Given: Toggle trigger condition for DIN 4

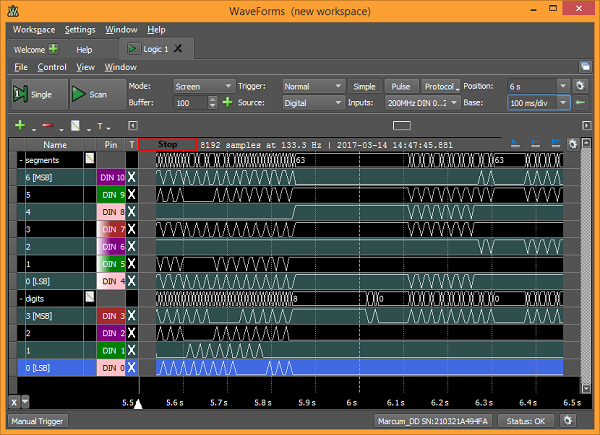Looking at the screenshot, I should [x=132, y=281].
